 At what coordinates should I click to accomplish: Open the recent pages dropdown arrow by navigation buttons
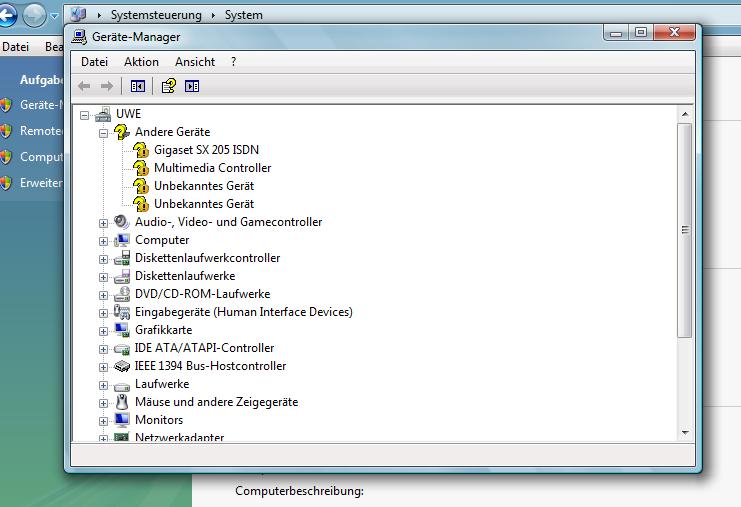[54, 16]
